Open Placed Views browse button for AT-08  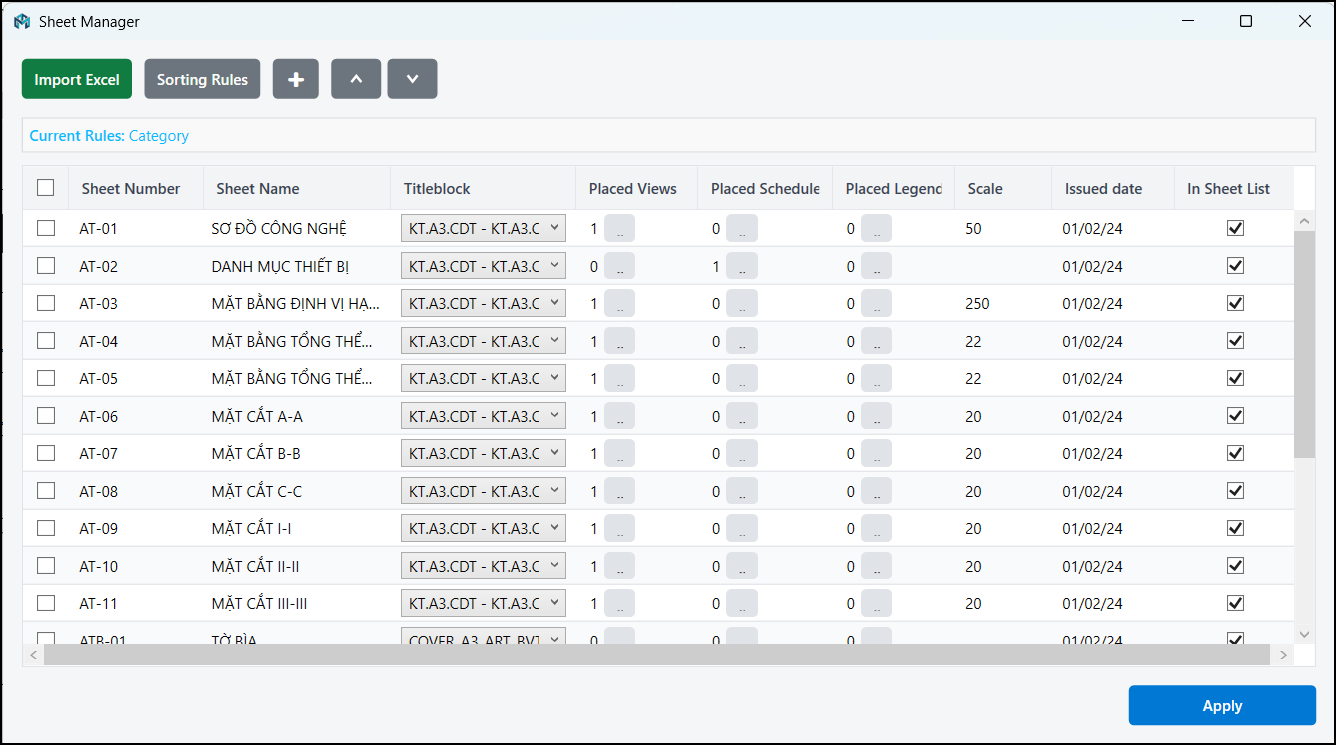619,491
